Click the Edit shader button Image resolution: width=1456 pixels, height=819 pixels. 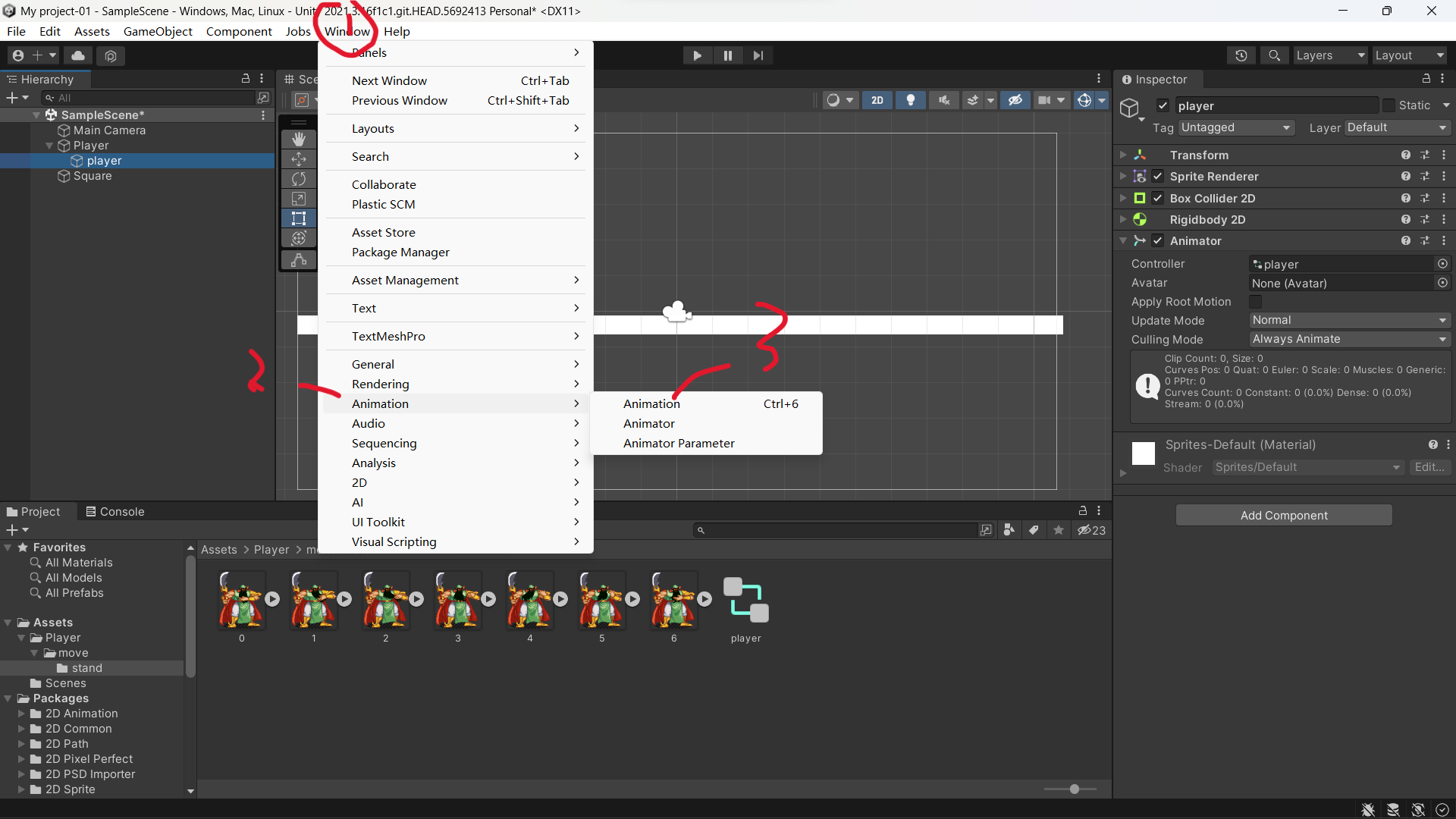tap(1429, 467)
